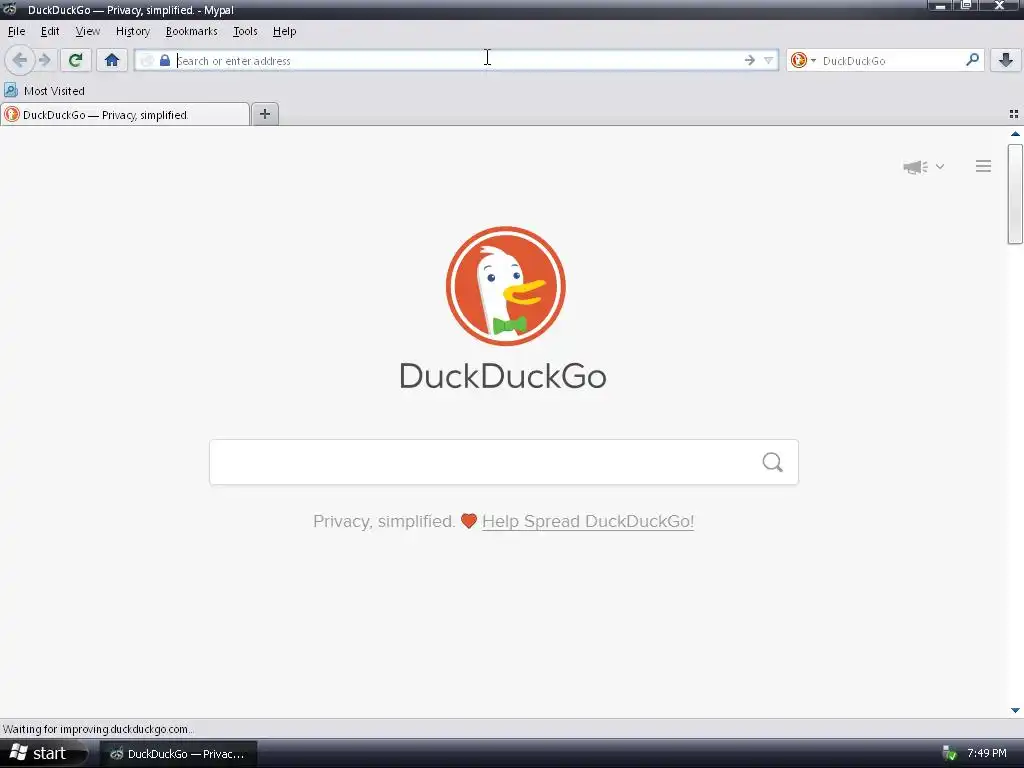This screenshot has width=1024, height=768.
Task: Open the Tools menu
Action: point(245,31)
